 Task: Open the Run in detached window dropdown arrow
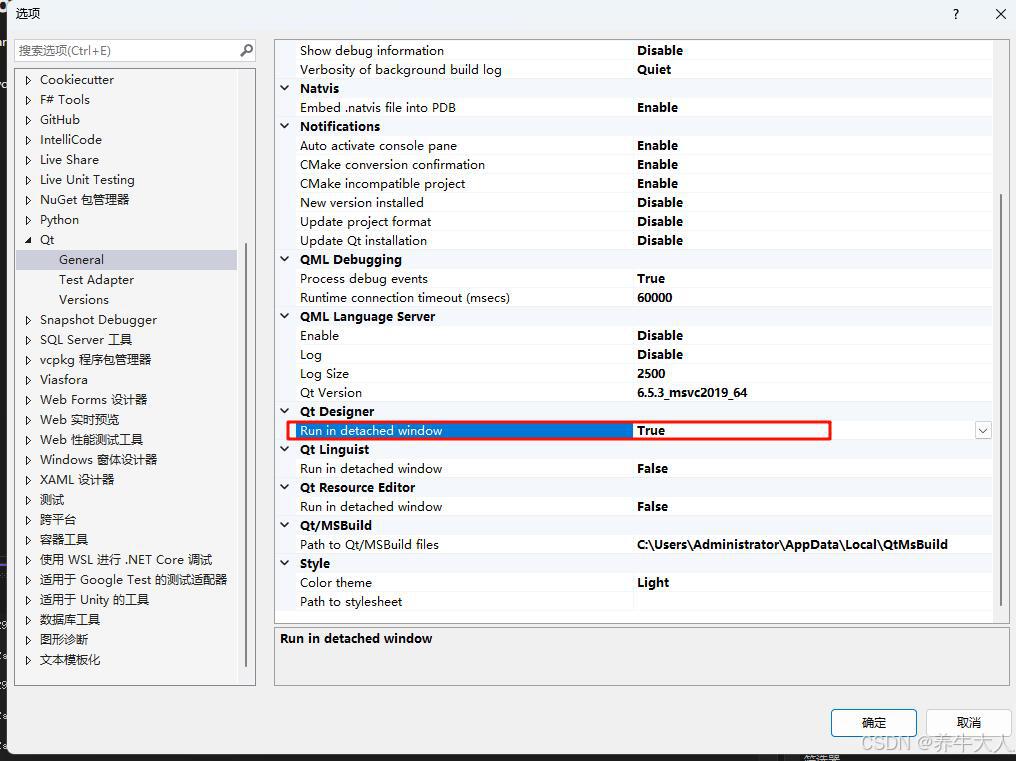click(x=983, y=430)
